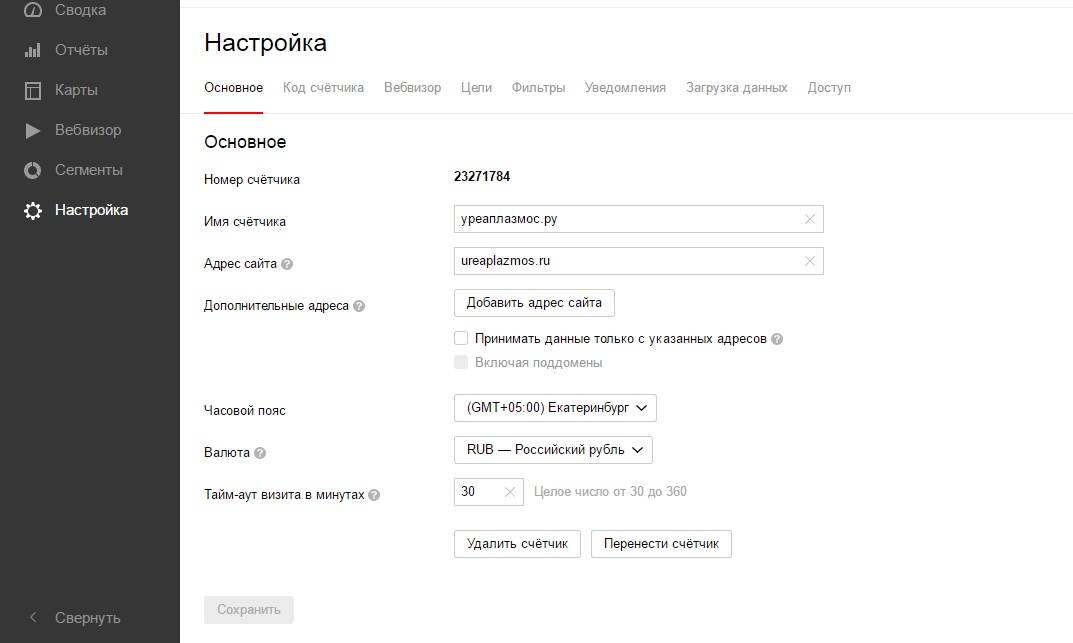The width and height of the screenshot is (1073, 643).
Task: Click the Удалить счётчик button
Action: click(517, 544)
